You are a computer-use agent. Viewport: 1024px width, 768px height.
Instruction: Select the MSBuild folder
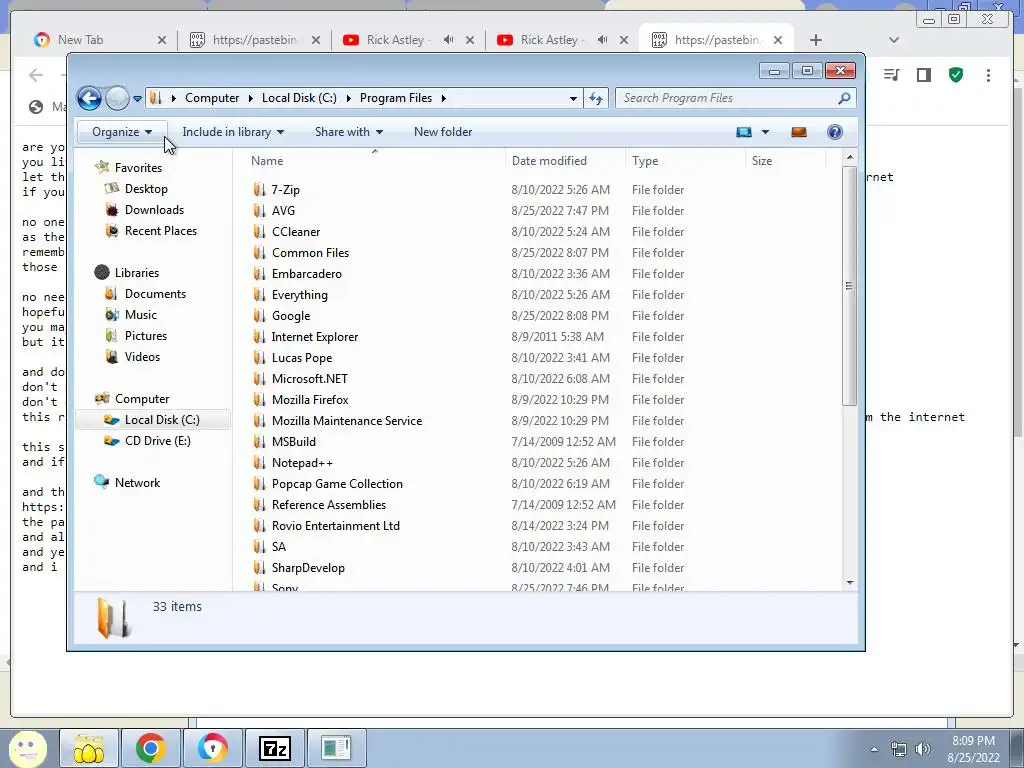coord(293,441)
